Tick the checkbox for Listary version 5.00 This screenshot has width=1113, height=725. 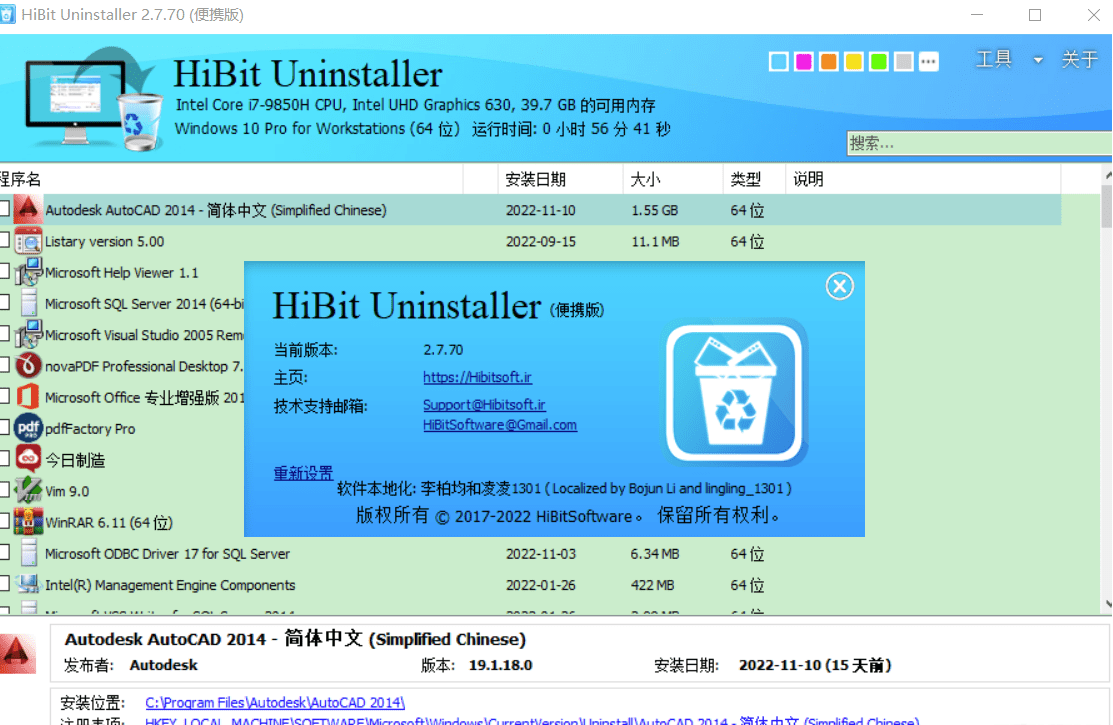(4, 240)
